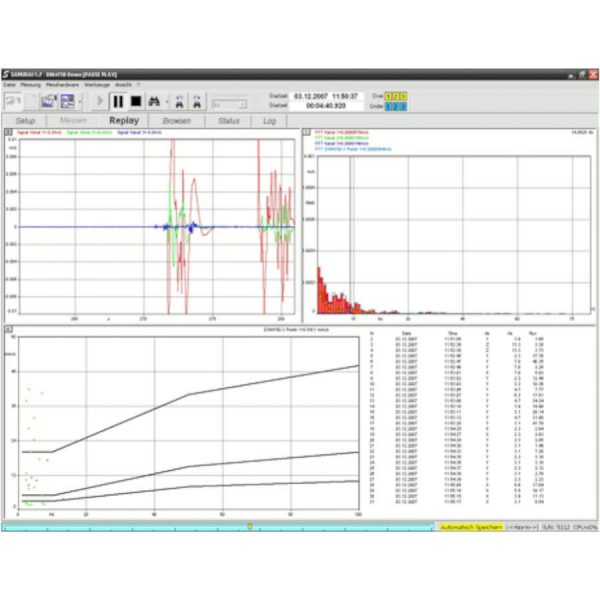
Task: Close the SAMURAI window with the red X
Action: point(593,75)
